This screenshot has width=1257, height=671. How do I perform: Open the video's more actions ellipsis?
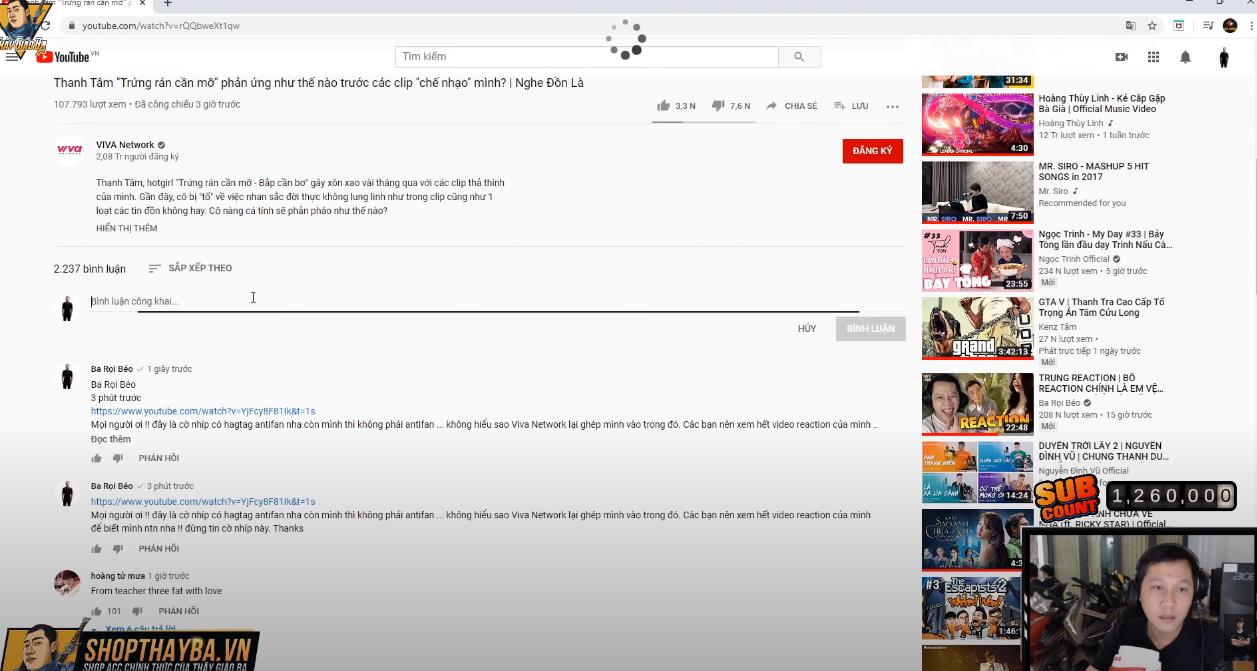pos(892,106)
